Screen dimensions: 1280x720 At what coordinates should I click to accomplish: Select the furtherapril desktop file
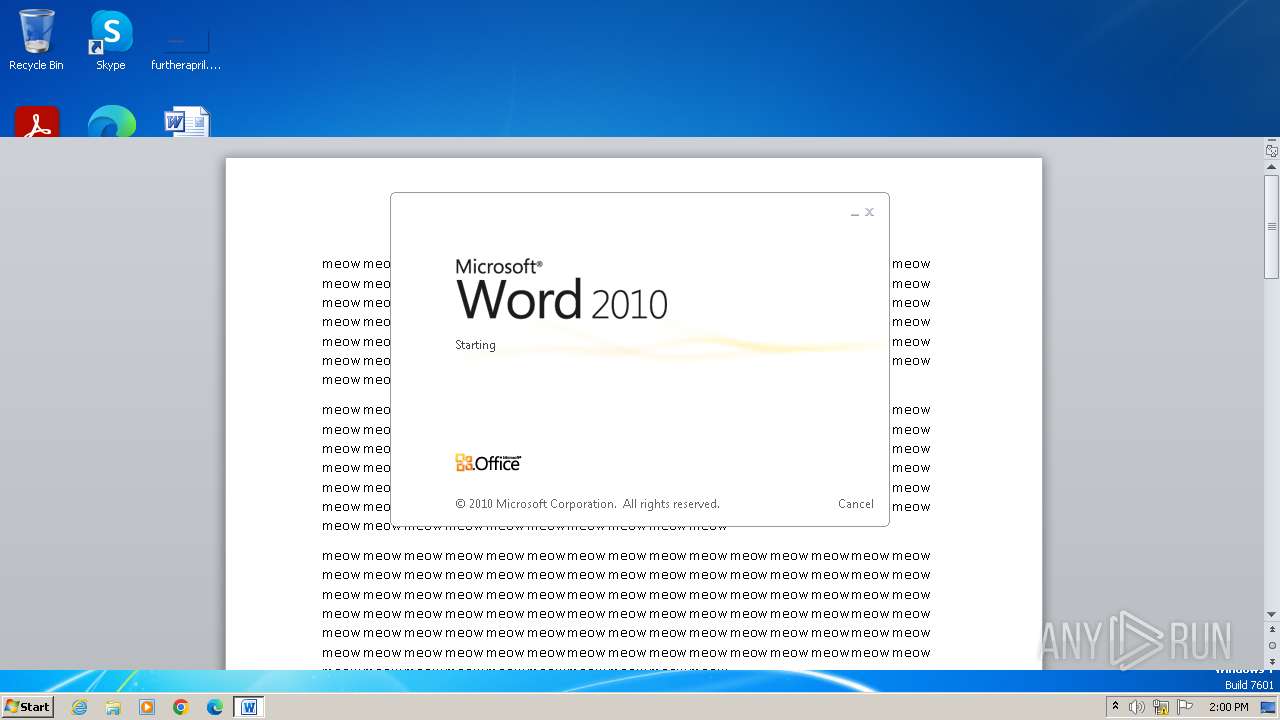pos(186,48)
